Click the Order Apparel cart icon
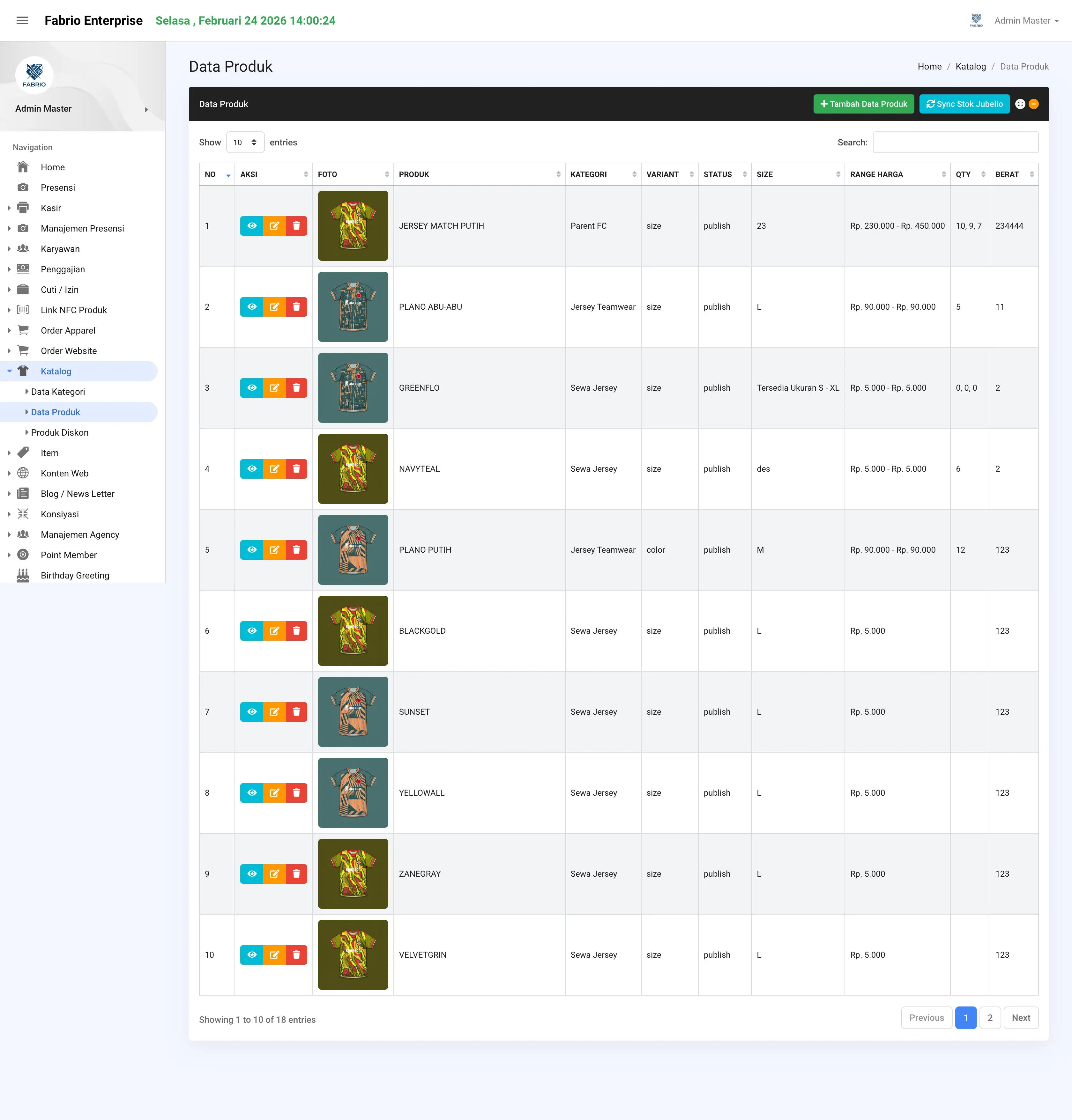The image size is (1072, 1120). point(23,330)
